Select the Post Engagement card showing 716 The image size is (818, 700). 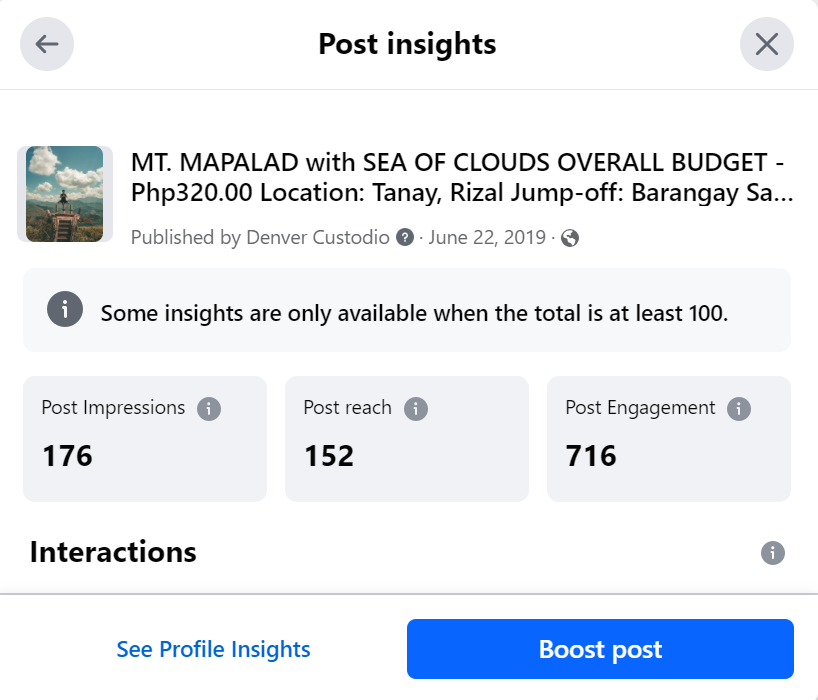point(669,439)
